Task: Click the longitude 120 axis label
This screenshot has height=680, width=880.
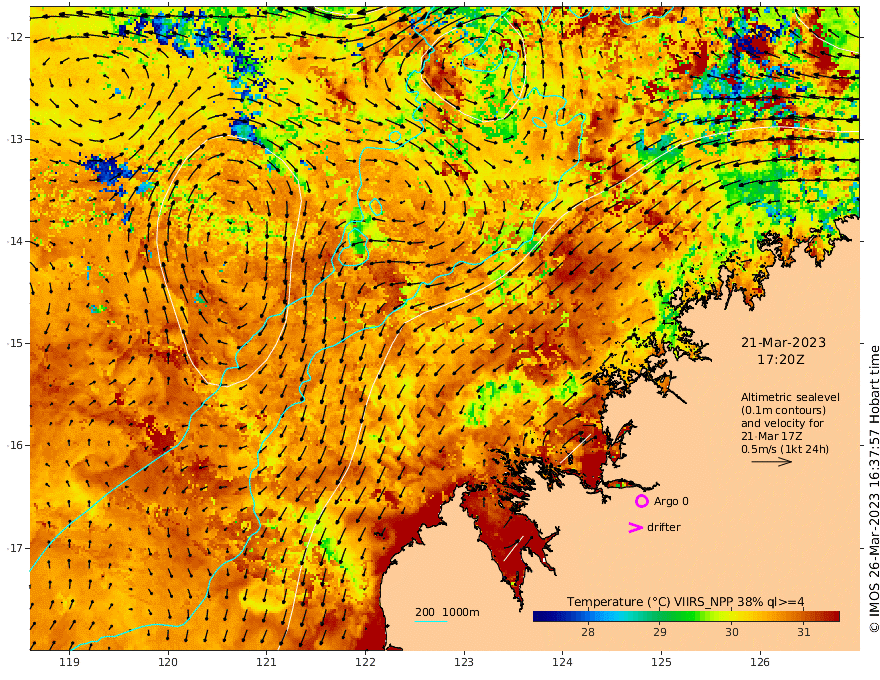Action: 168,662
